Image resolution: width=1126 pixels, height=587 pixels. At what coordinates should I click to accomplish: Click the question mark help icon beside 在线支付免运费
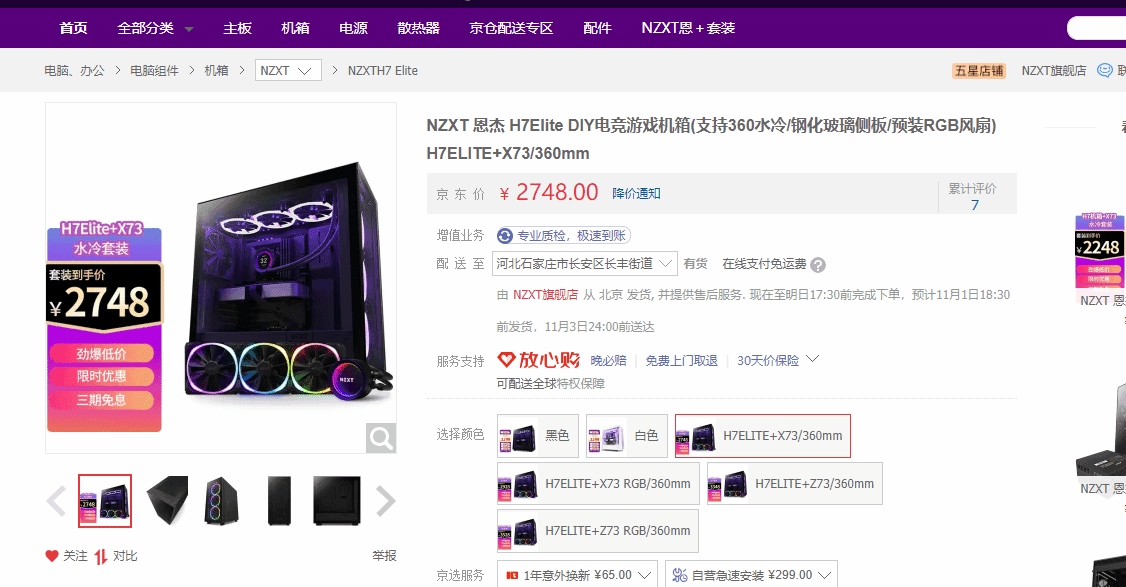(817, 264)
